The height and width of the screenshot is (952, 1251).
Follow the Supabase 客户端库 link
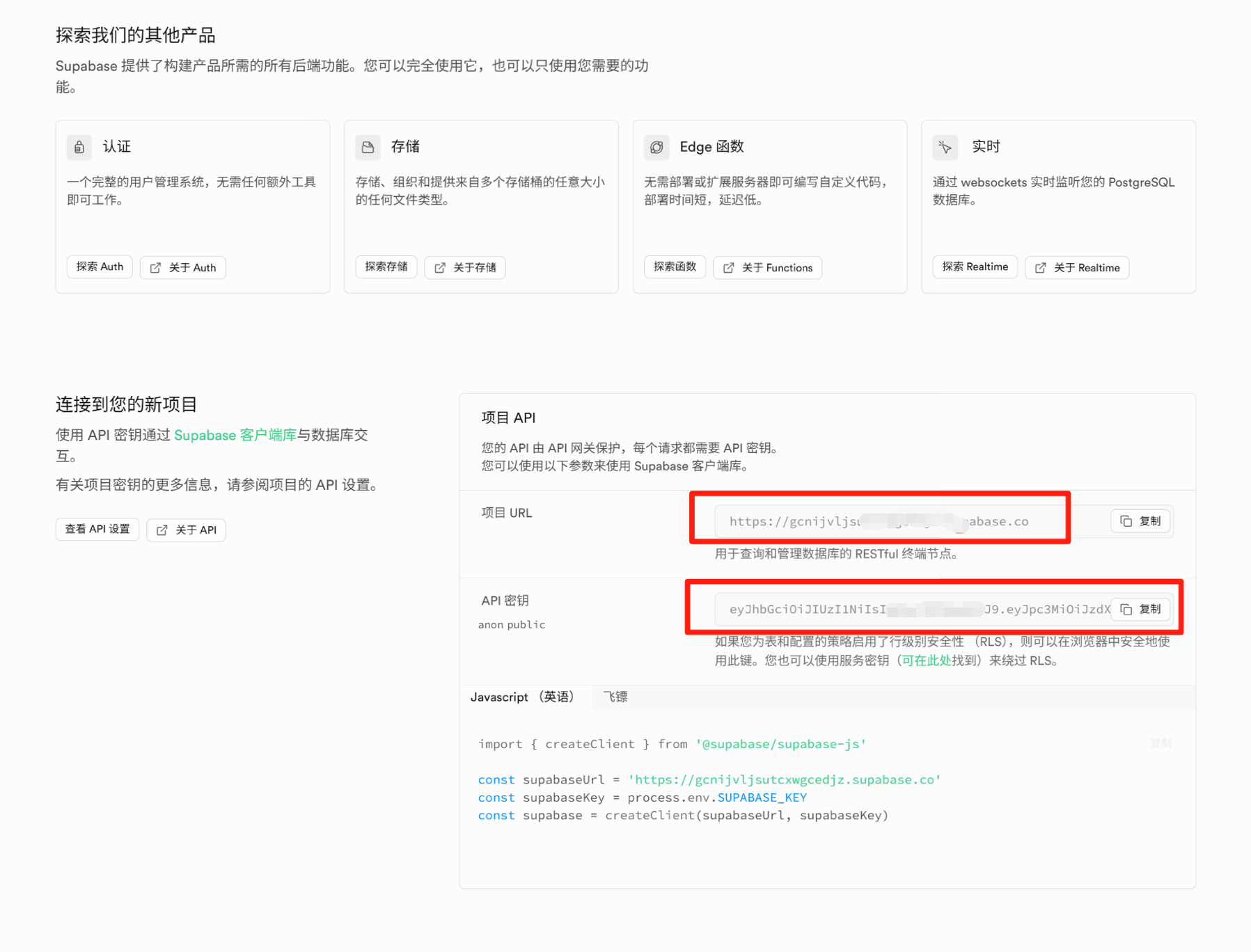[235, 435]
